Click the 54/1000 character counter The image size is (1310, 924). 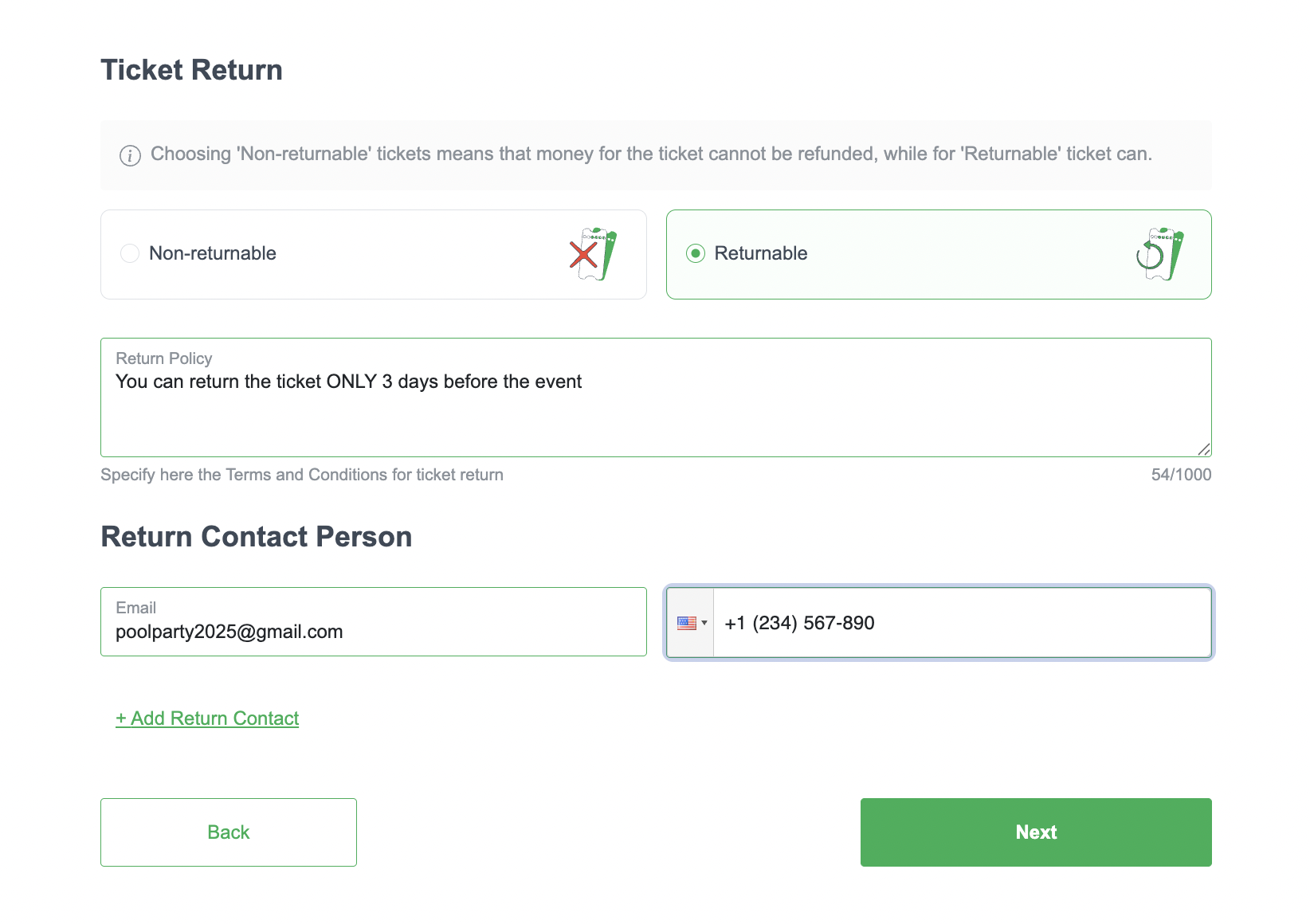click(1181, 475)
